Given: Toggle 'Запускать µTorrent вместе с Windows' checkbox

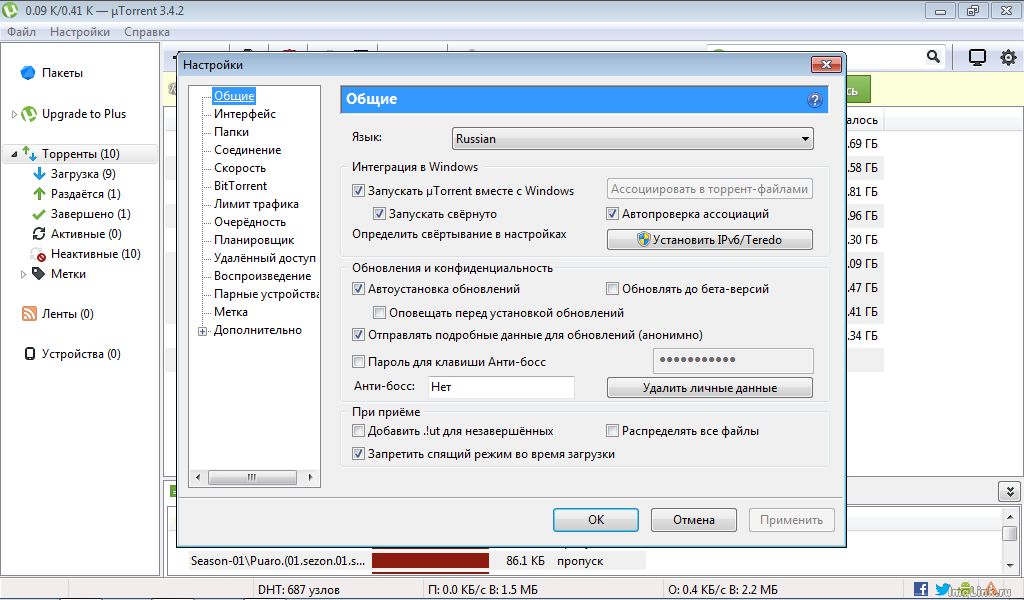Looking at the screenshot, I should [358, 191].
